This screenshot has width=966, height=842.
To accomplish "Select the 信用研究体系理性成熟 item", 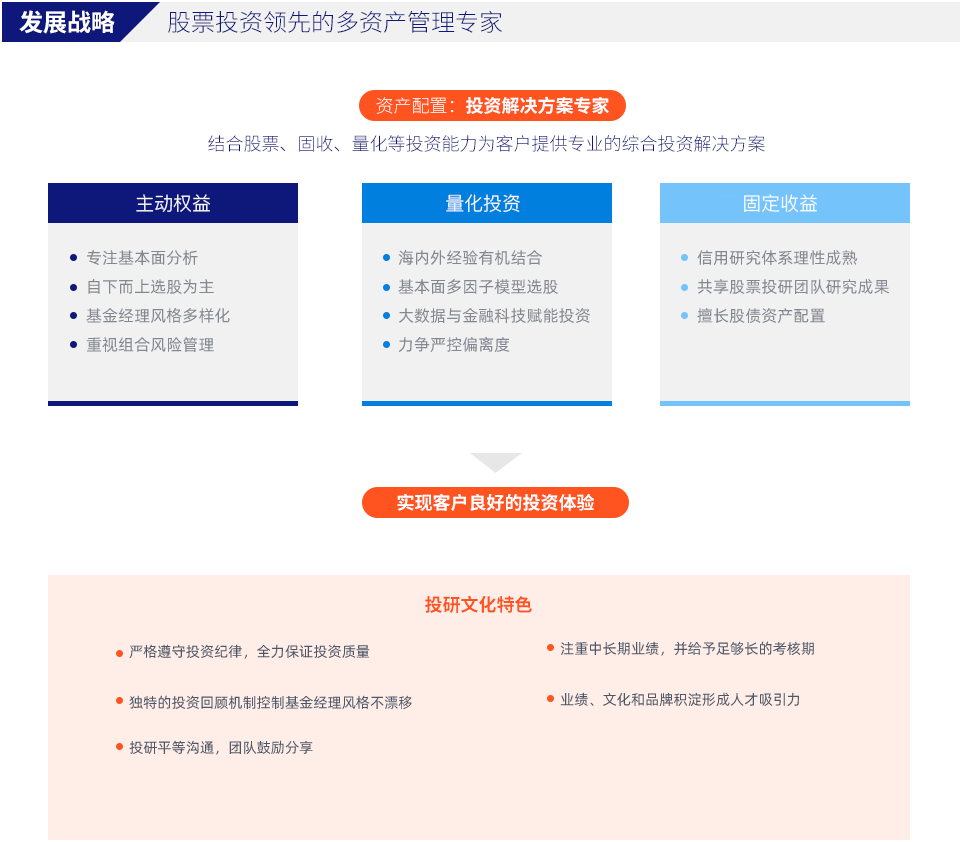I will tap(777, 258).
